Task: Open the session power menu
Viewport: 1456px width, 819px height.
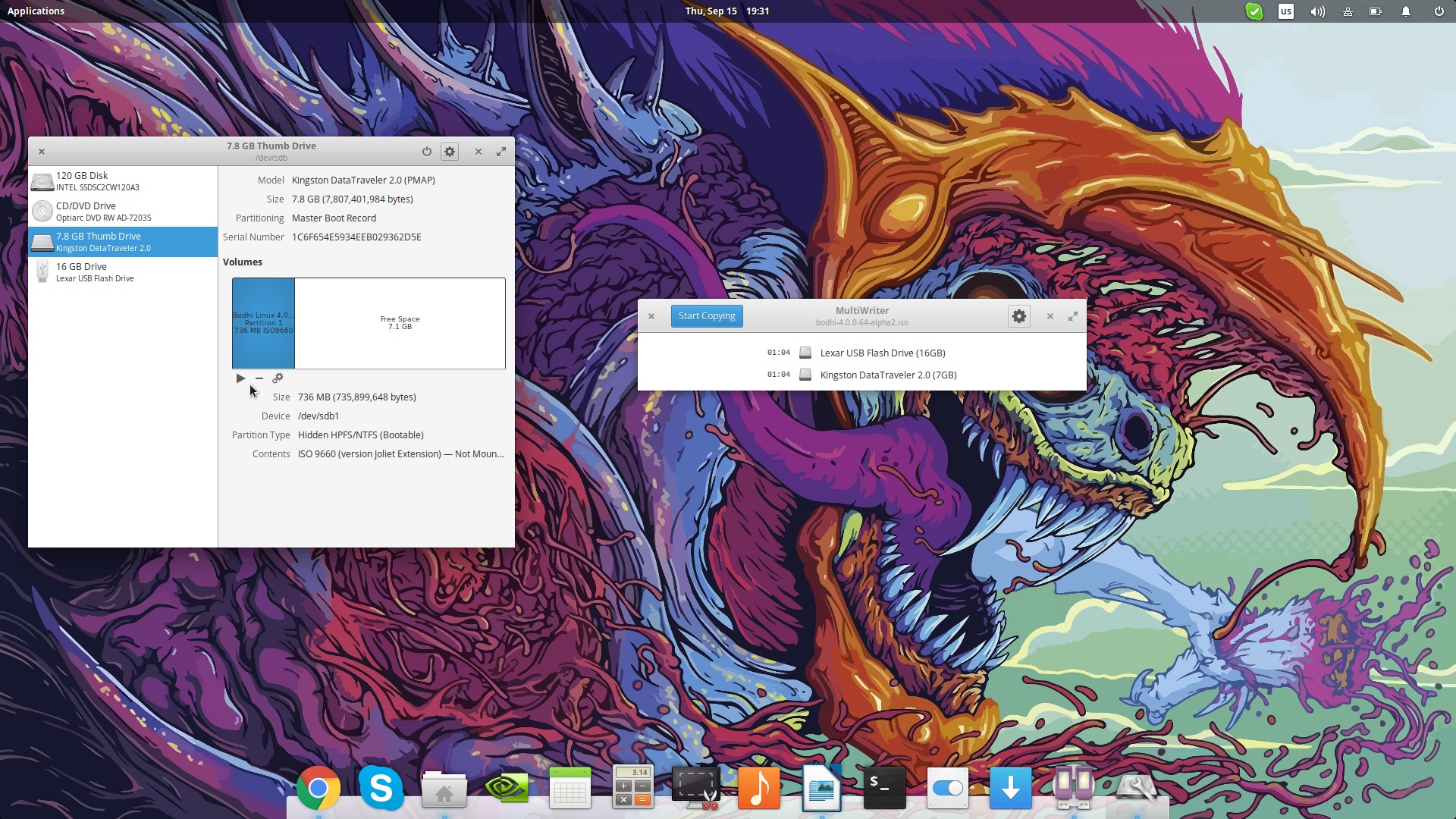Action: coord(1439,11)
